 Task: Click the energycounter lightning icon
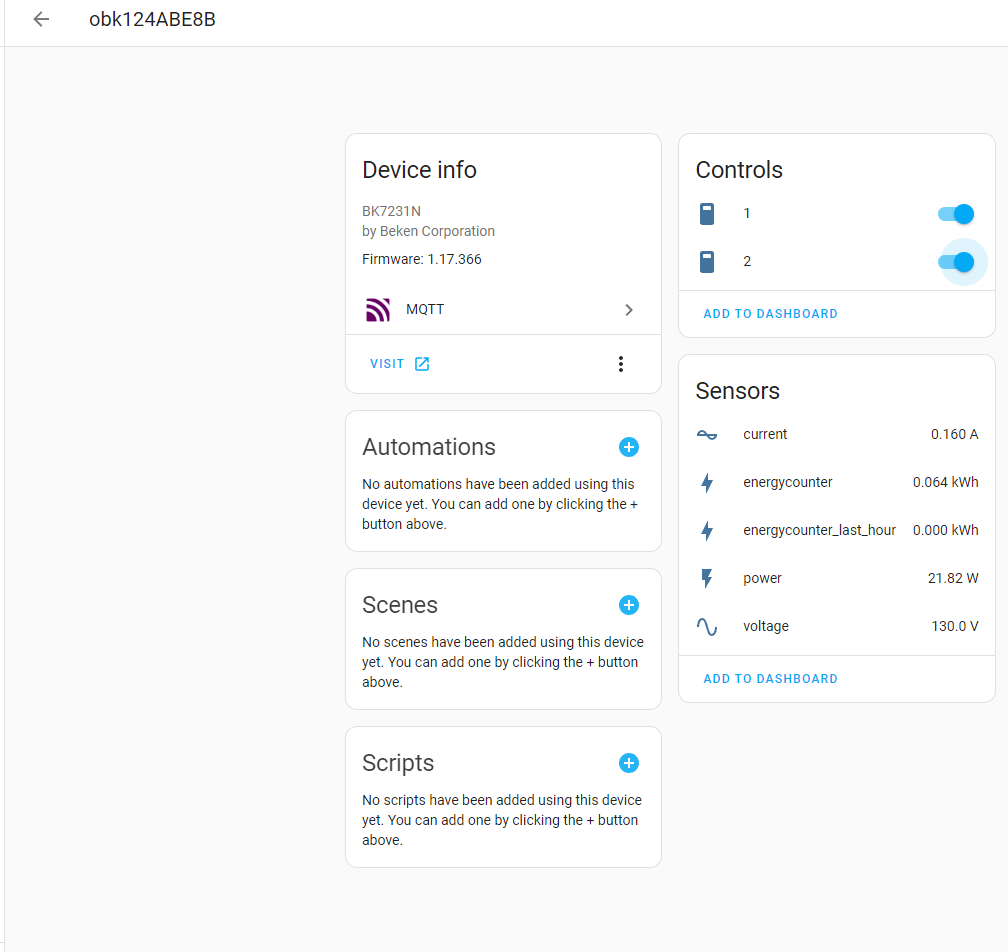click(706, 483)
